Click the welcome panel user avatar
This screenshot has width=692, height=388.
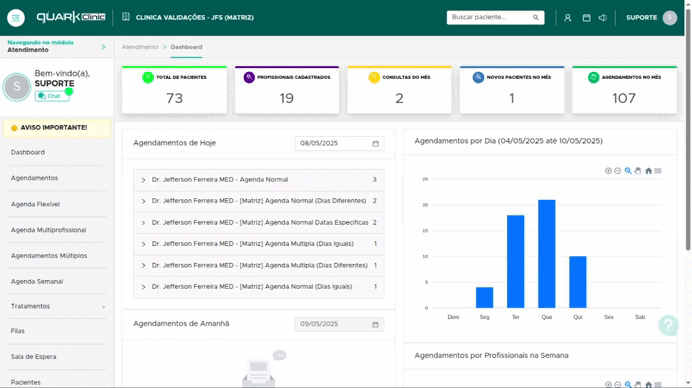click(x=17, y=87)
